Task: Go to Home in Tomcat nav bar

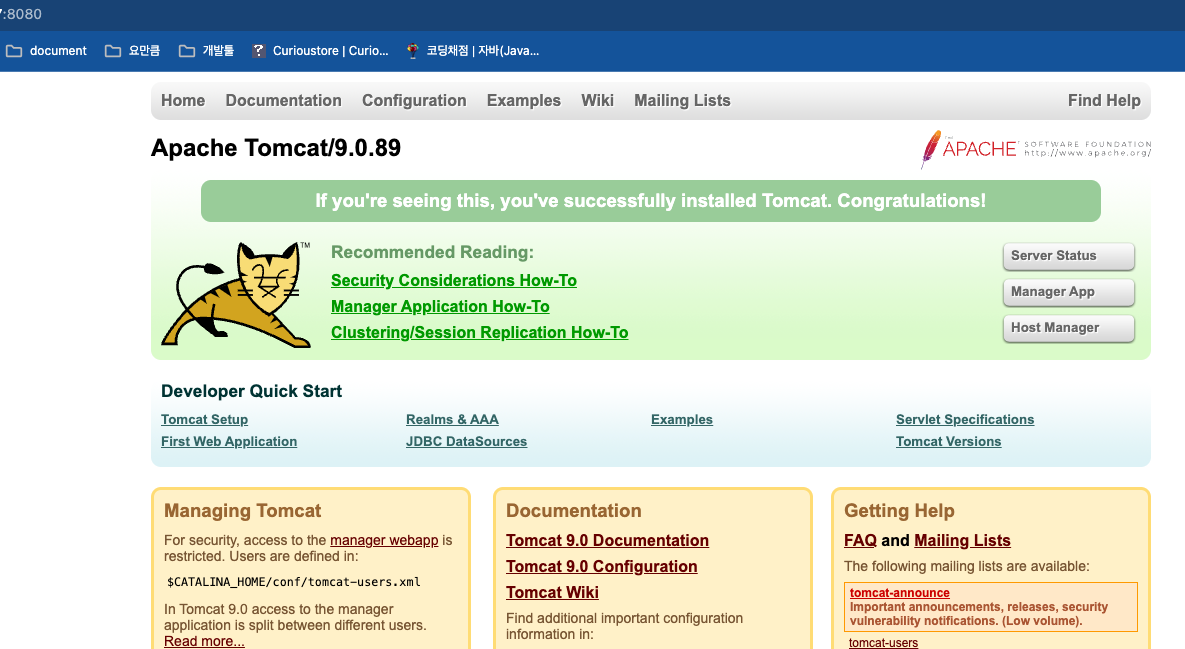Action: pyautogui.click(x=183, y=100)
